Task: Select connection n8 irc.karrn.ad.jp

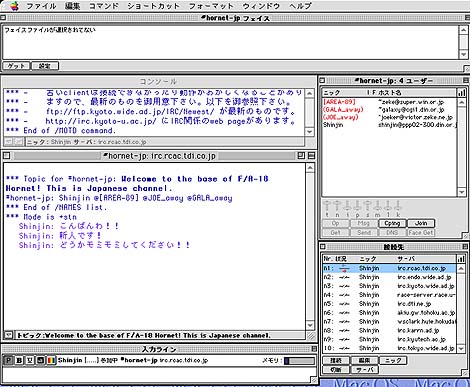Action: coord(389,330)
